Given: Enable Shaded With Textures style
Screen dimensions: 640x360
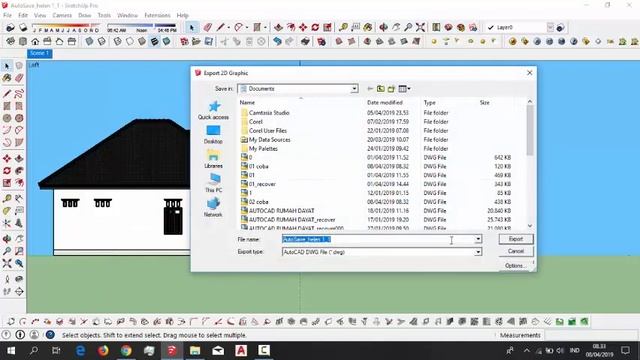Looking at the screenshot, I should 154,41.
